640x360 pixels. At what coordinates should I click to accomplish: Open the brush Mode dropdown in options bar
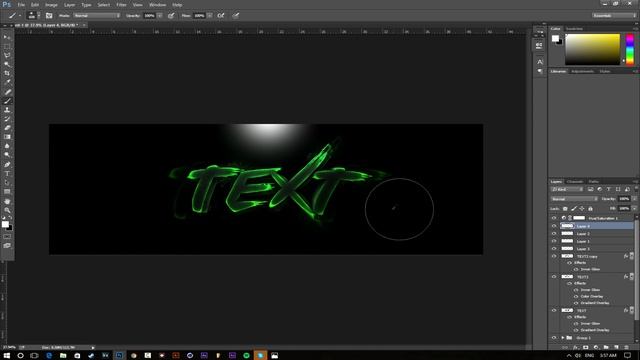[x=97, y=16]
